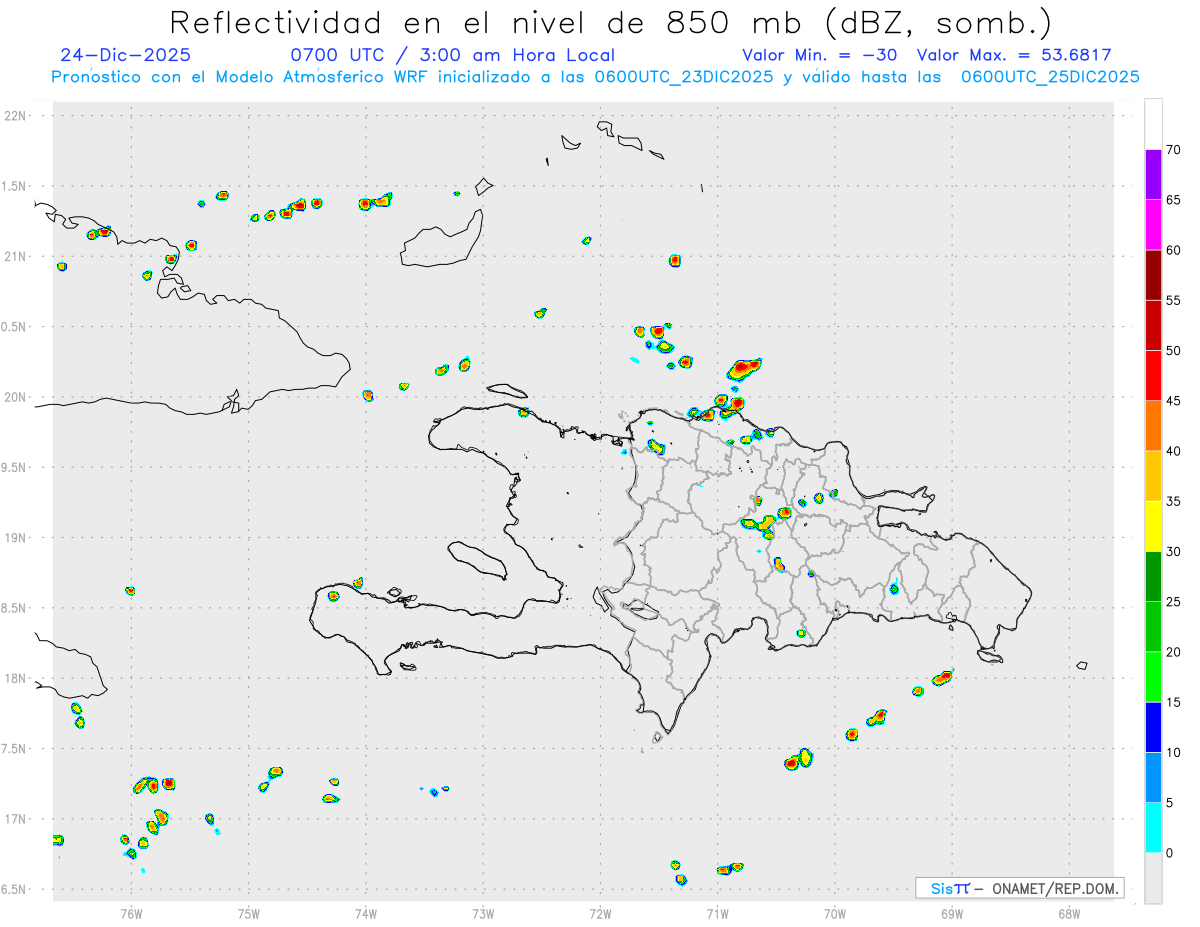Viewport: 1200px width, 927px height.
Task: Click the color bar '0' tick label
Action: [x=1169, y=853]
